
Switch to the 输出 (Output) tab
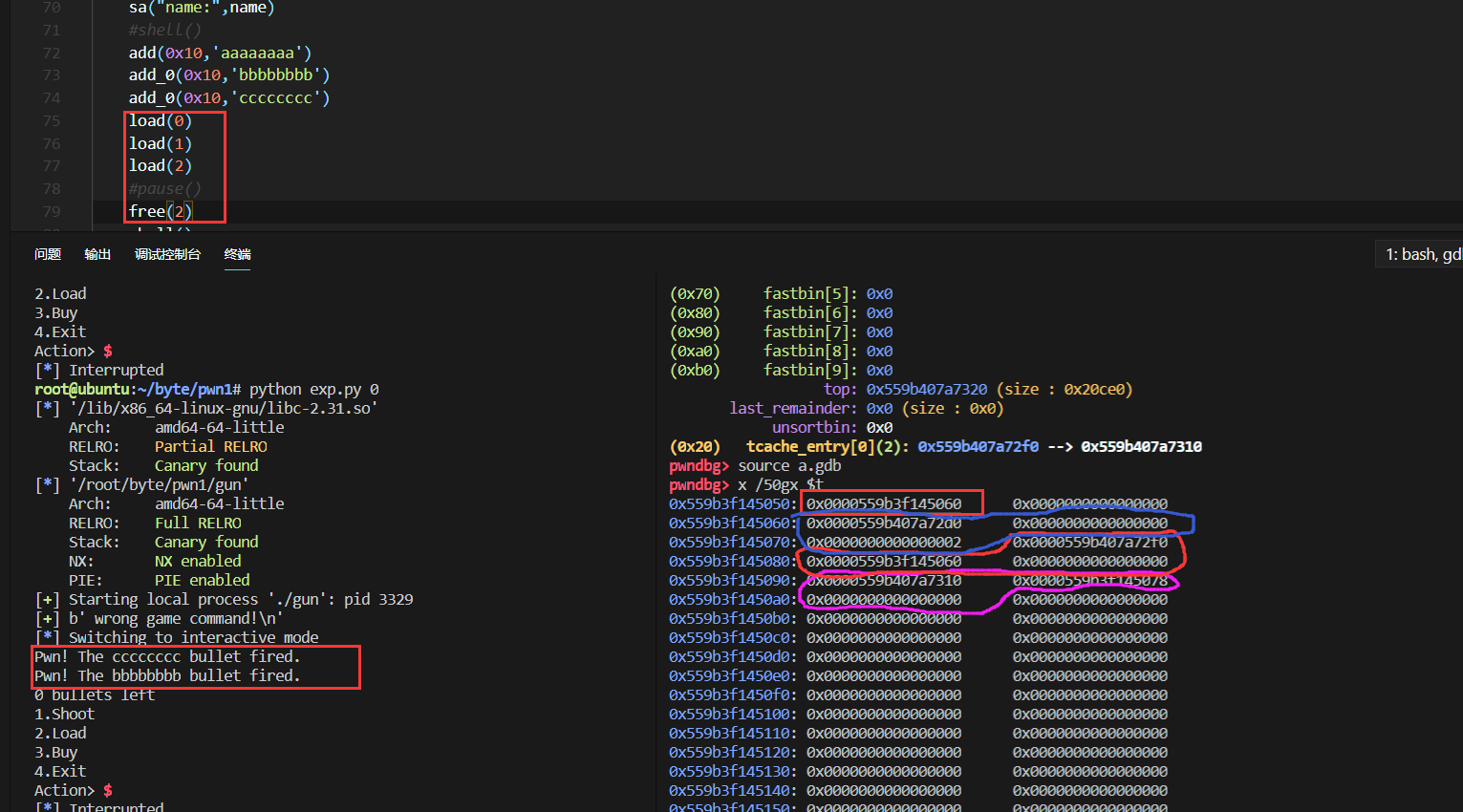(97, 254)
